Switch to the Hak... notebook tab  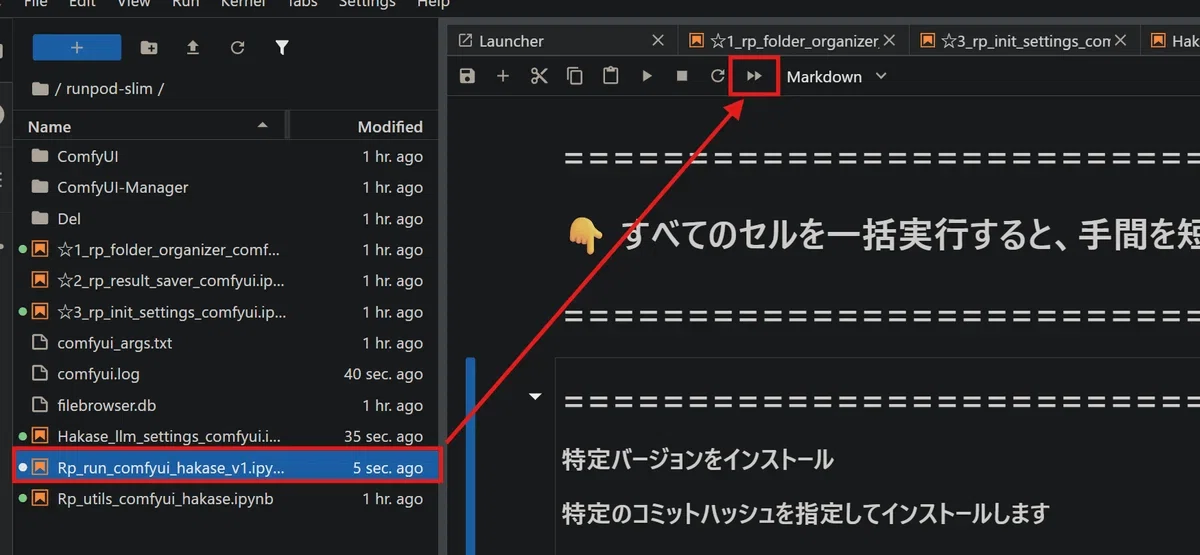(1171, 41)
